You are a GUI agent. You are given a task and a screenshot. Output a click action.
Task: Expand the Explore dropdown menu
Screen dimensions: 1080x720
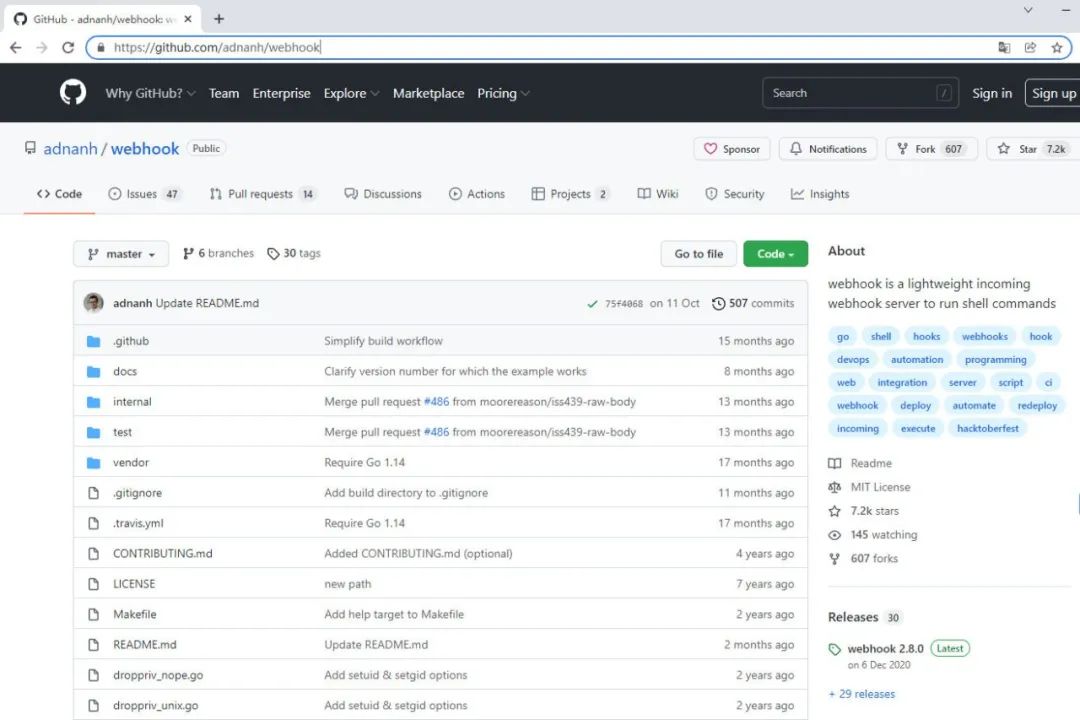[x=351, y=93]
